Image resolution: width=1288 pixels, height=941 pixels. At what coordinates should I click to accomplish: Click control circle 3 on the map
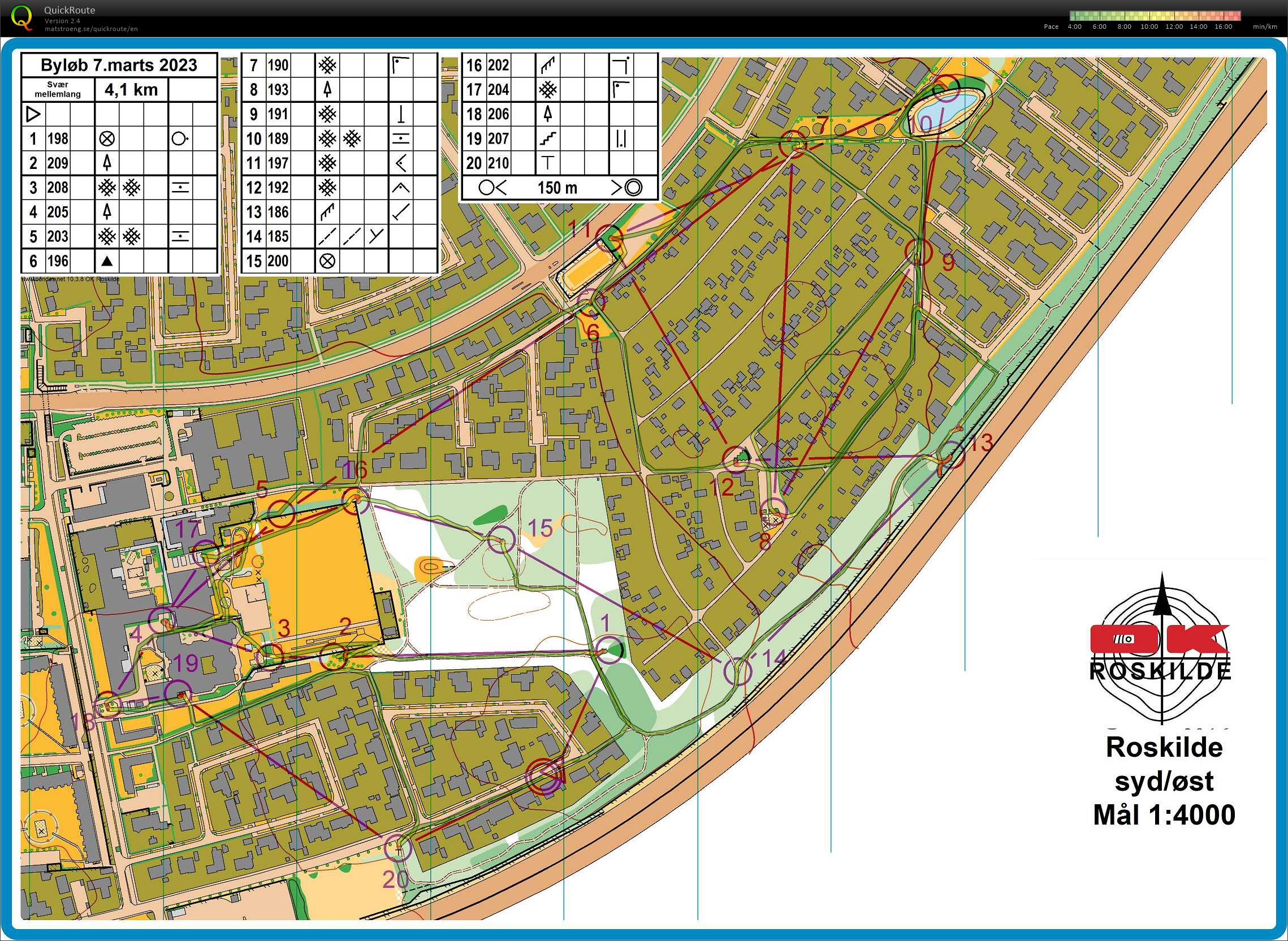(269, 657)
